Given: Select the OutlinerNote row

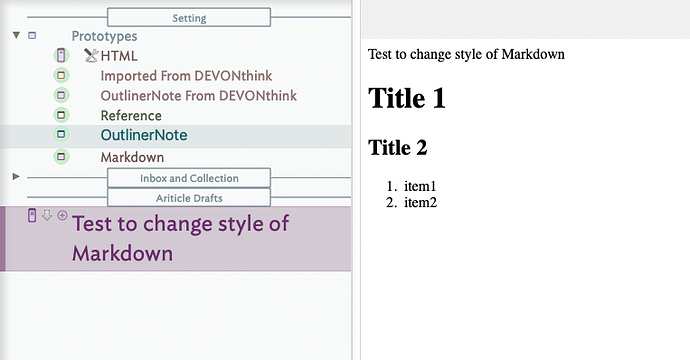Looking at the screenshot, I should click(176, 136).
